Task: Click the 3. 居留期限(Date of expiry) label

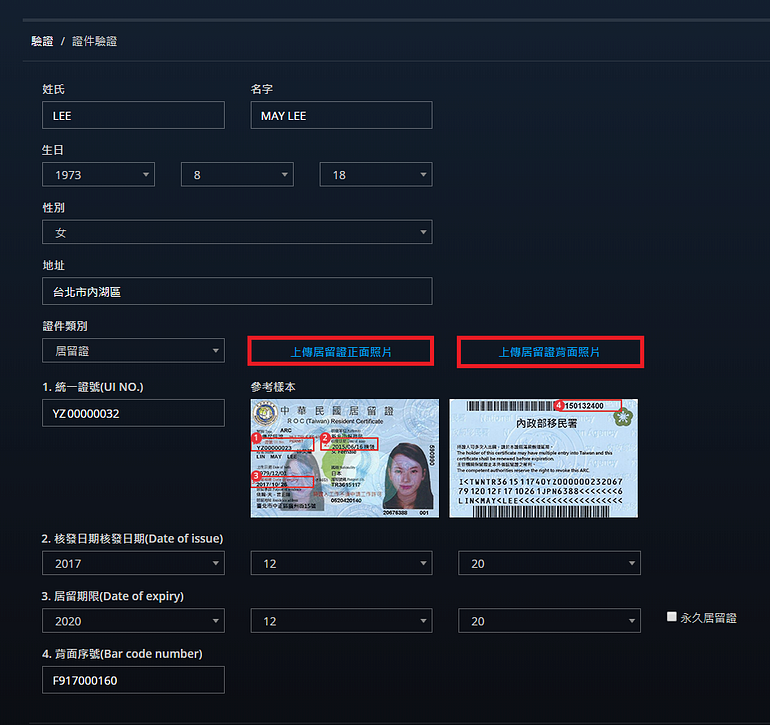Action: pos(113,596)
